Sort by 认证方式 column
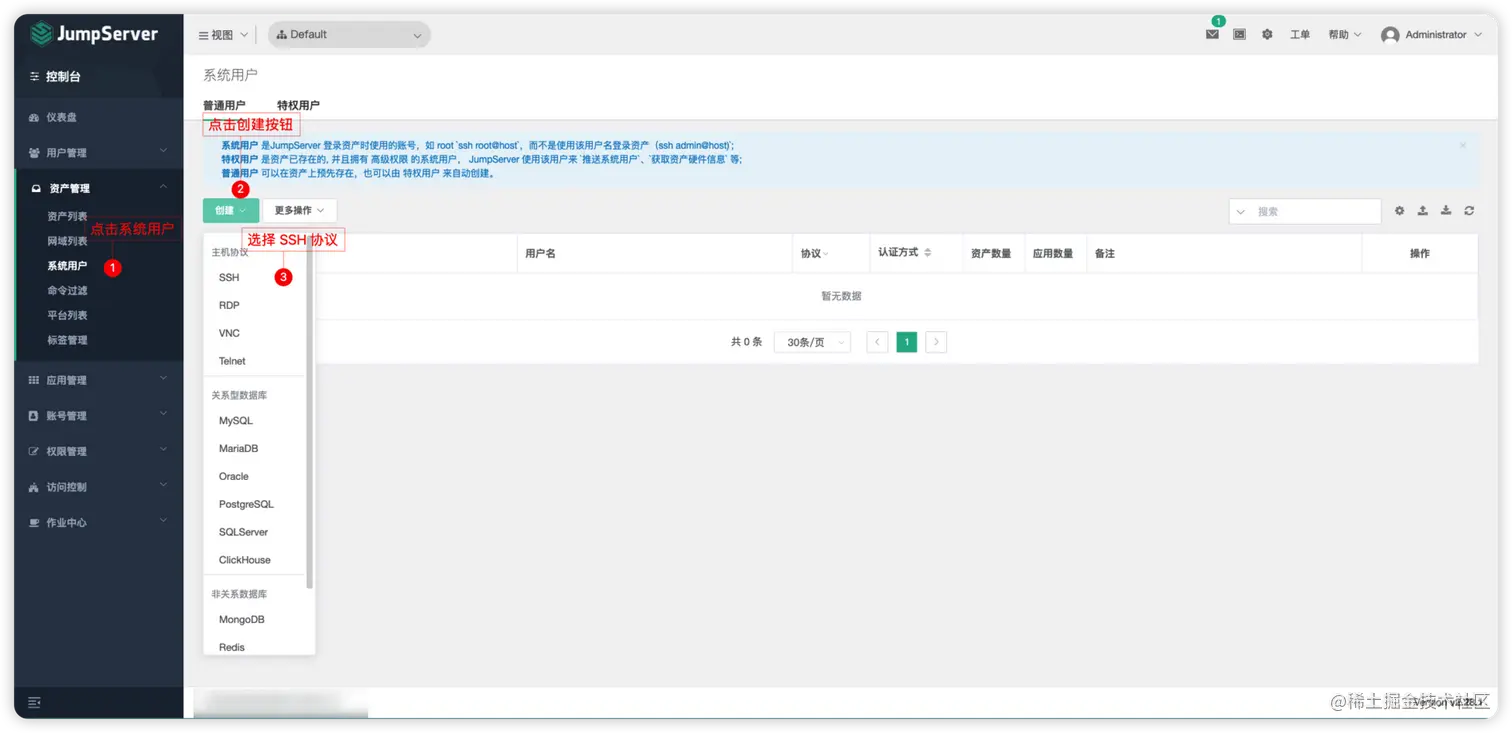 point(905,253)
